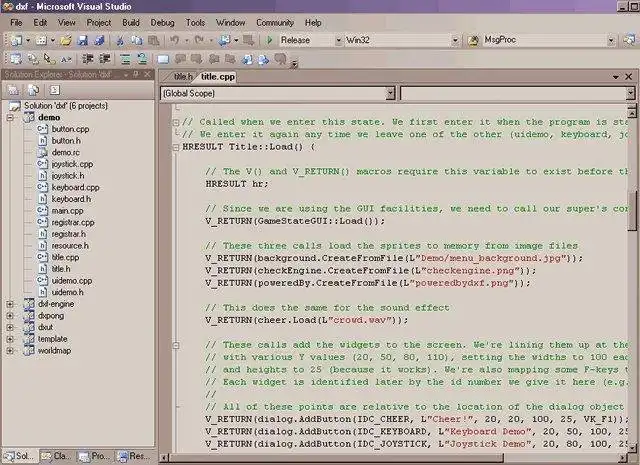Click the Increase Indent icon
This screenshot has width=640, height=465.
(x=105, y=59)
